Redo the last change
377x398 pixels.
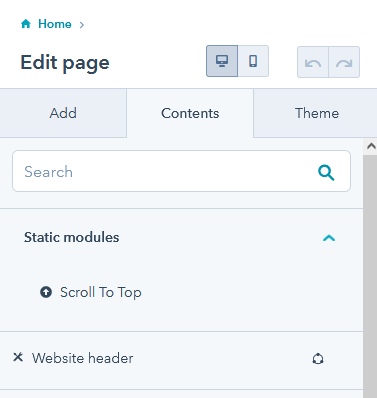click(x=344, y=62)
